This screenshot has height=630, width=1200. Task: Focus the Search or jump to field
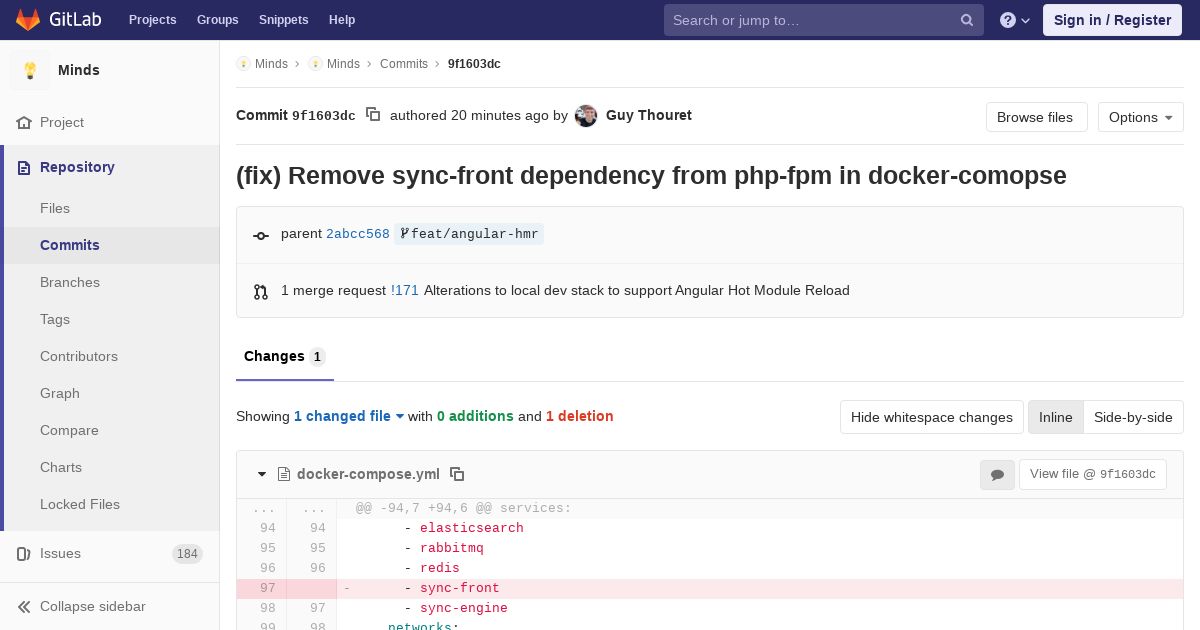pyautogui.click(x=824, y=20)
